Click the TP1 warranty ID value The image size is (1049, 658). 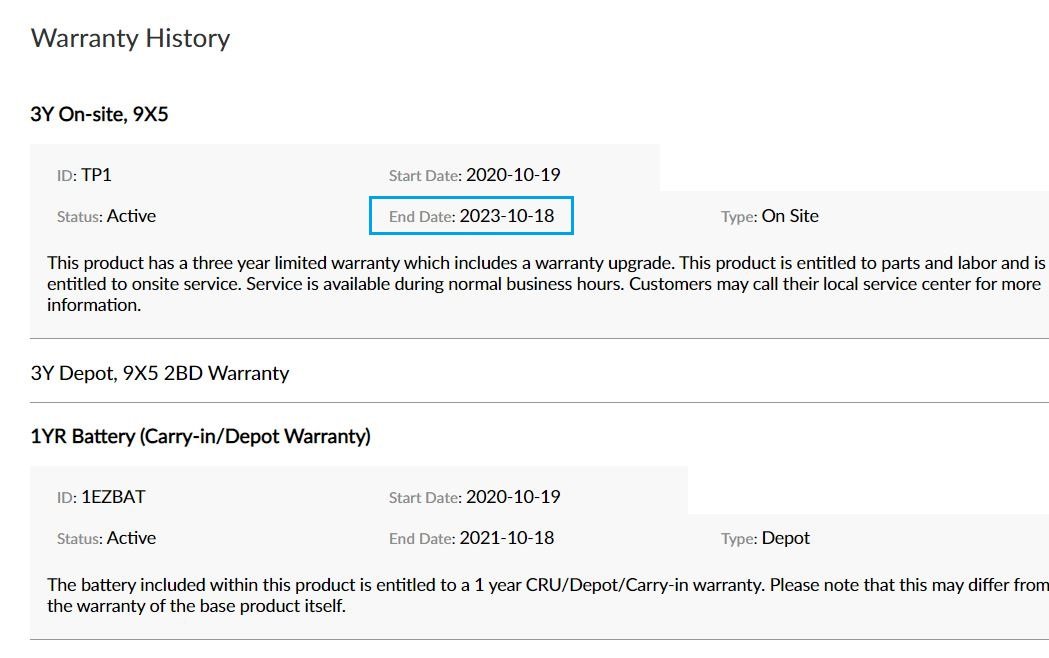click(x=97, y=175)
